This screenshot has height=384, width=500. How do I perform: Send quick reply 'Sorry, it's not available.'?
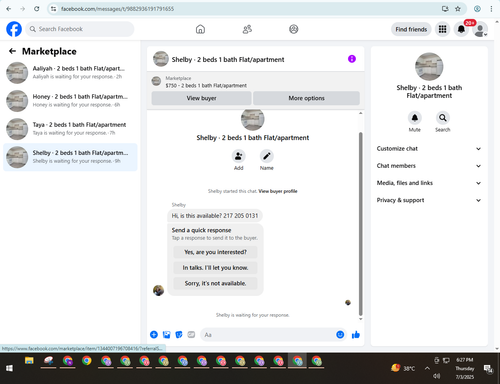[x=215, y=283]
